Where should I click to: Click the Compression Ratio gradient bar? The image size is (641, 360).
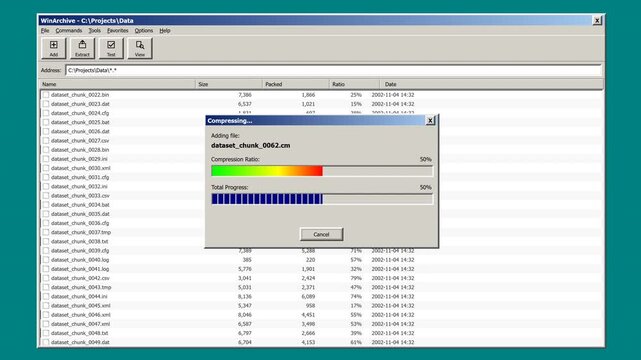pyautogui.click(x=322, y=171)
